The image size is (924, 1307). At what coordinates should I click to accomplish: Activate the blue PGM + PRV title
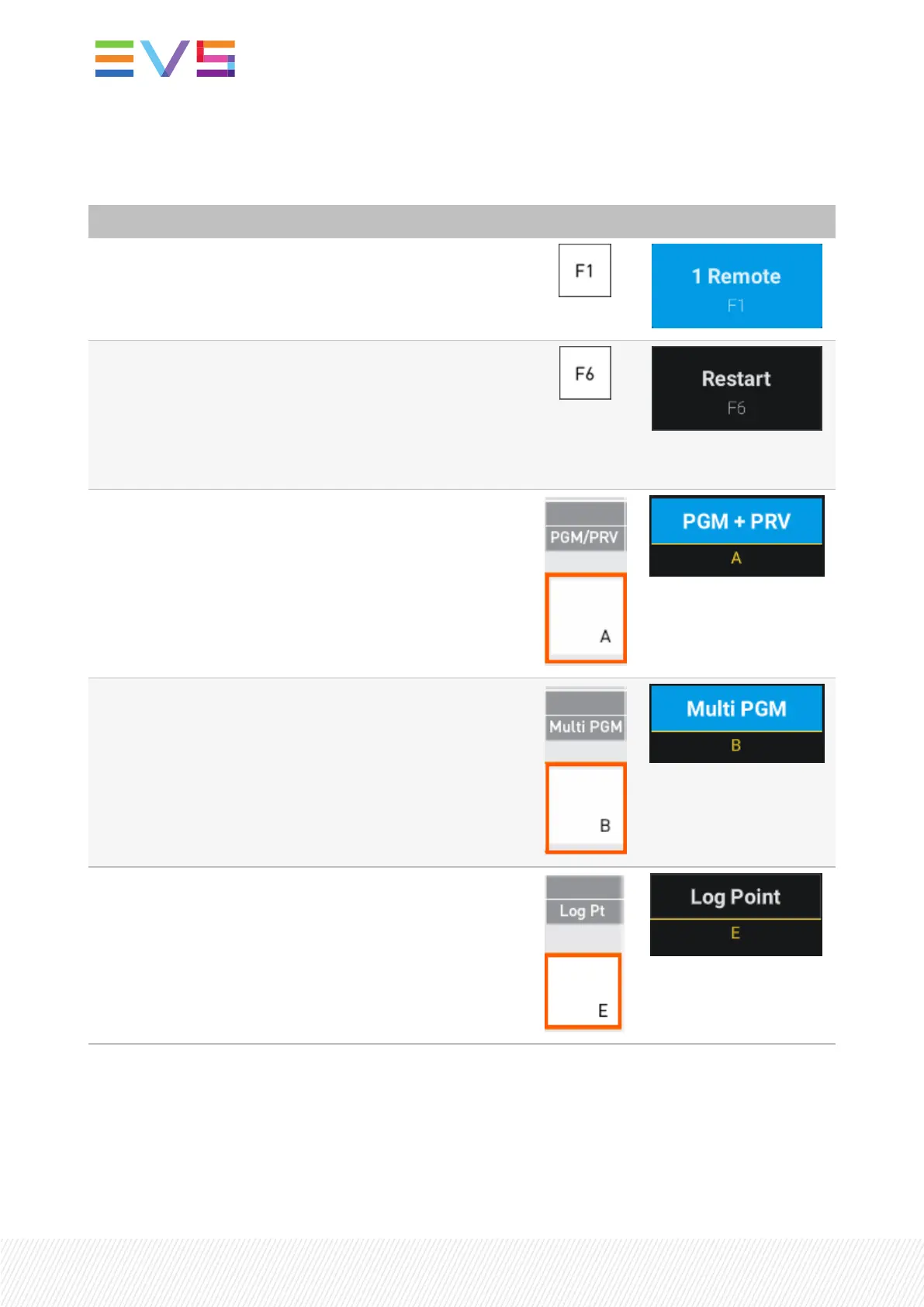[x=736, y=521]
